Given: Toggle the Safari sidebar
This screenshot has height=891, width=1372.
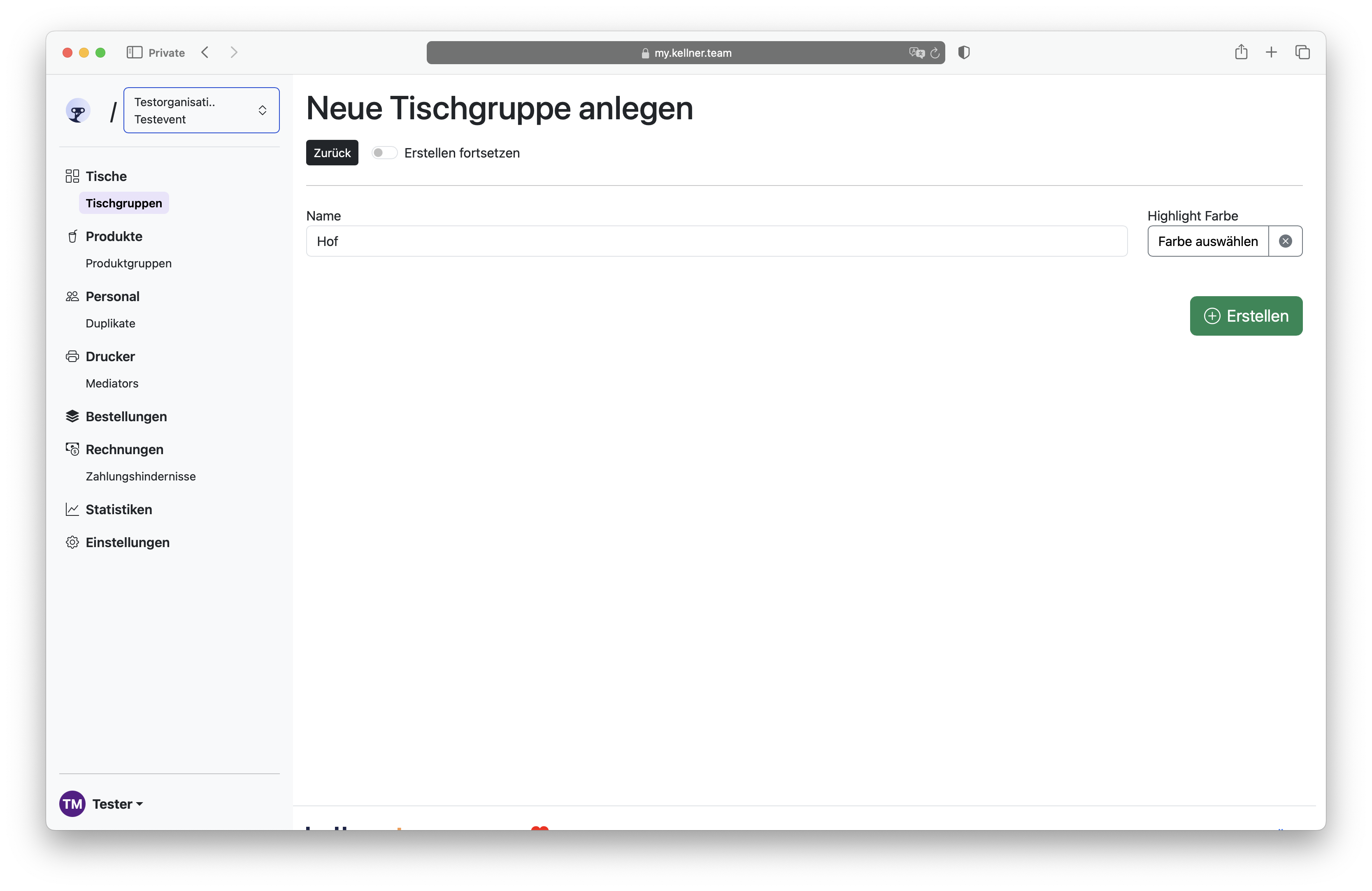Looking at the screenshot, I should 134,52.
